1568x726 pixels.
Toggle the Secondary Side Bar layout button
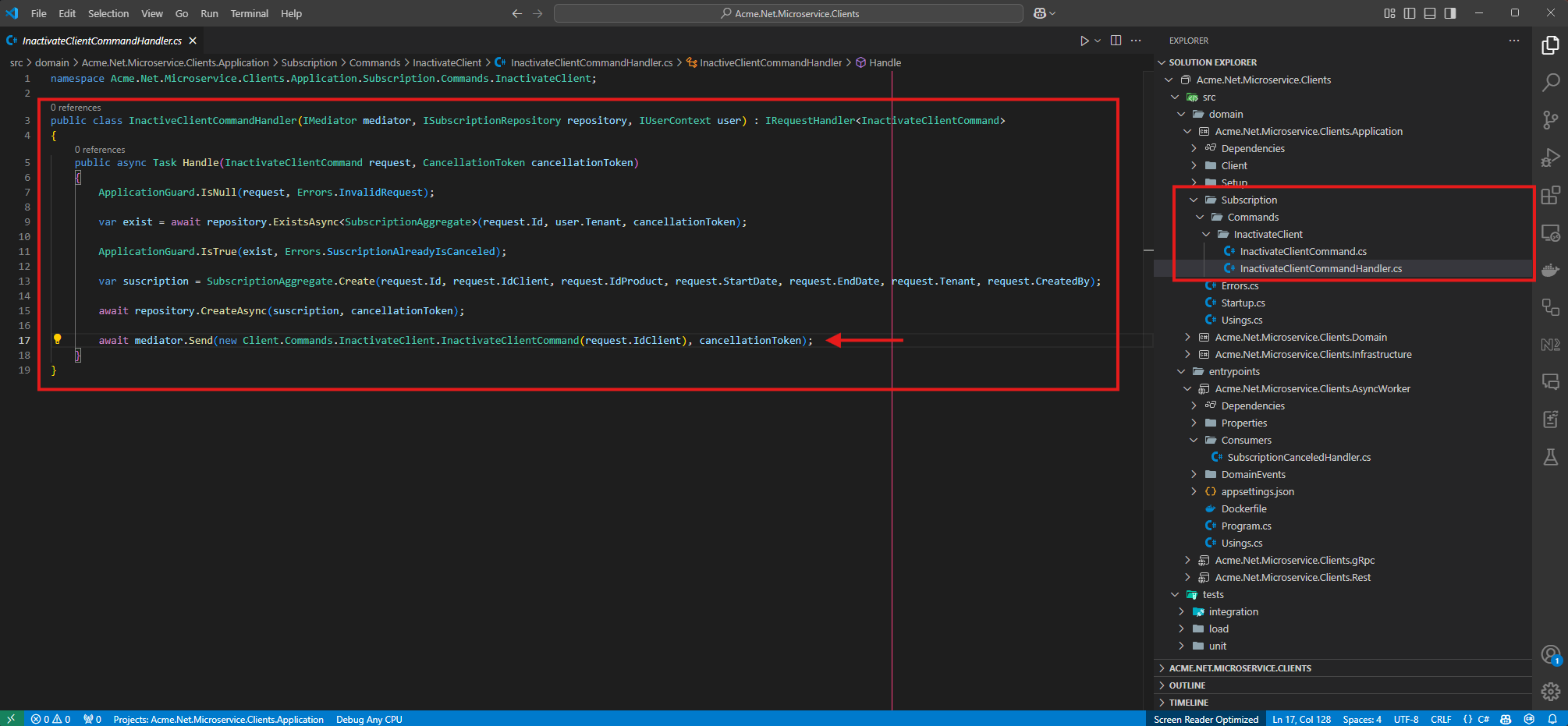(1450, 13)
